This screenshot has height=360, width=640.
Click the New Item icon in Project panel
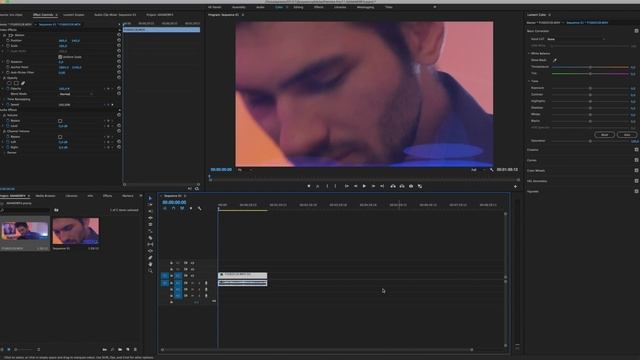[128, 350]
